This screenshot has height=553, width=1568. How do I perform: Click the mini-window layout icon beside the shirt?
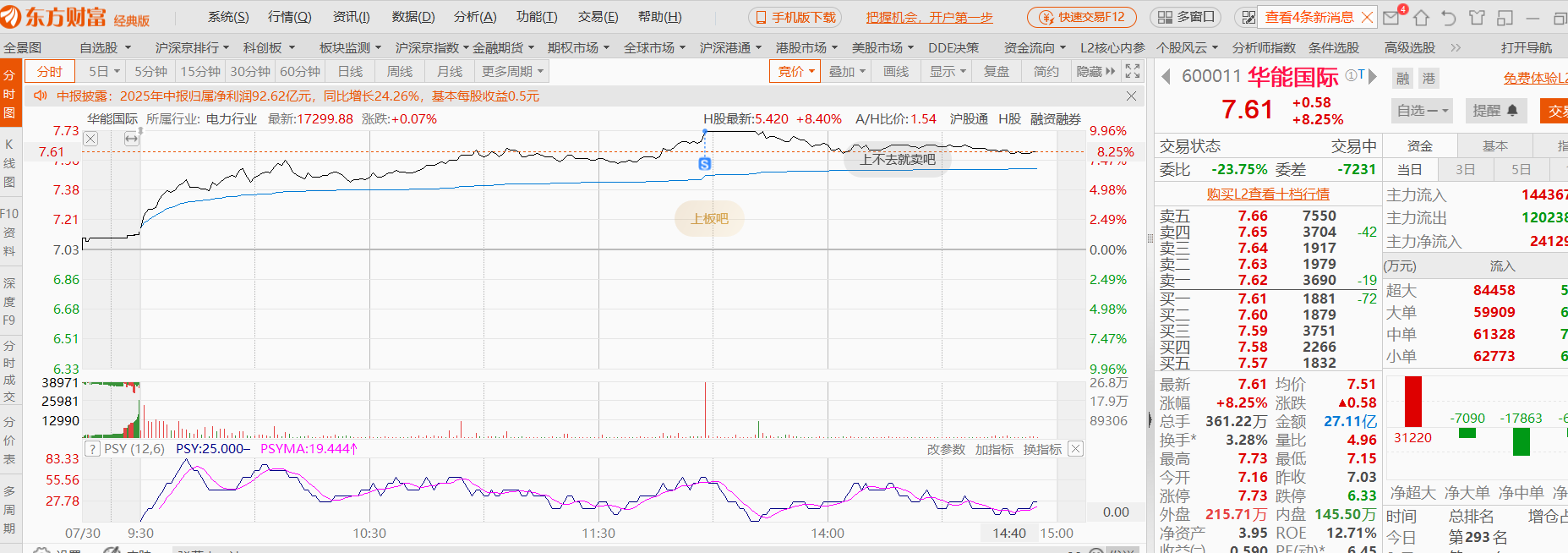[1505, 17]
